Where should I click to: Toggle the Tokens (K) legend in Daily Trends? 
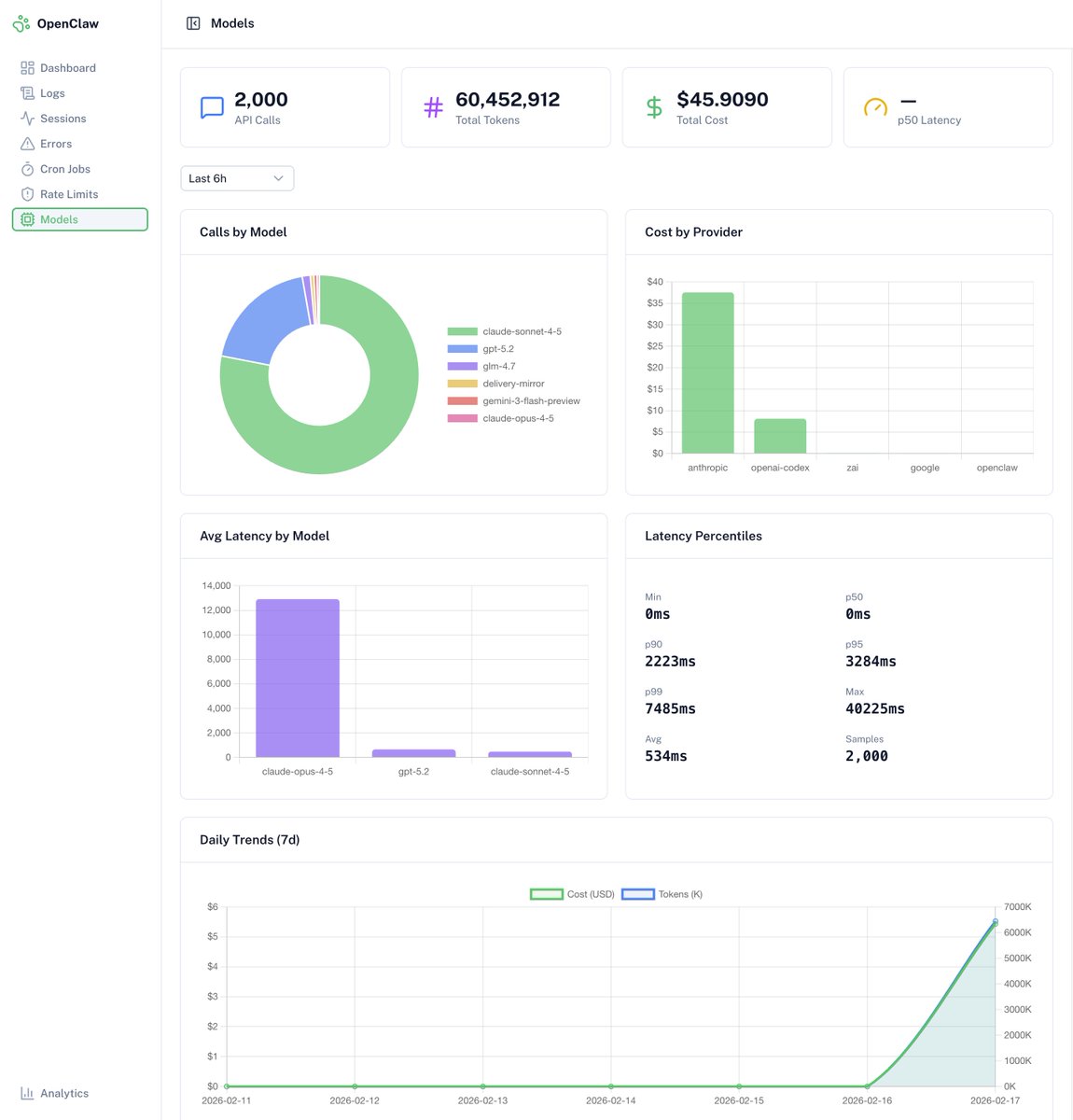(x=662, y=893)
